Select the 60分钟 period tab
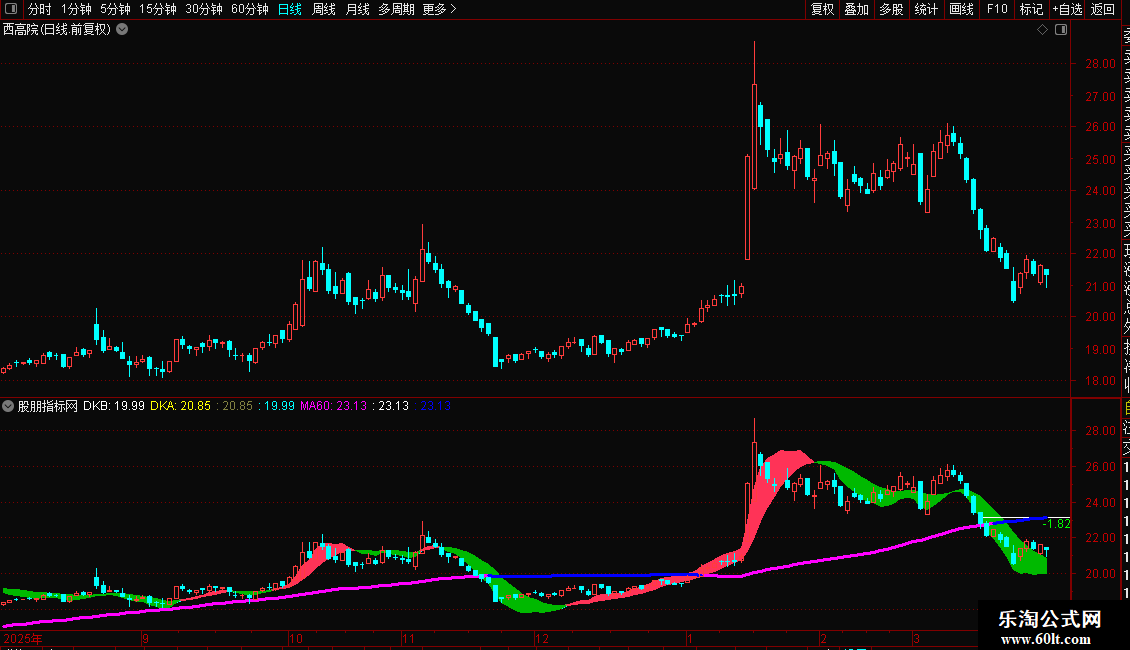Image resolution: width=1130 pixels, height=650 pixels. [250, 9]
